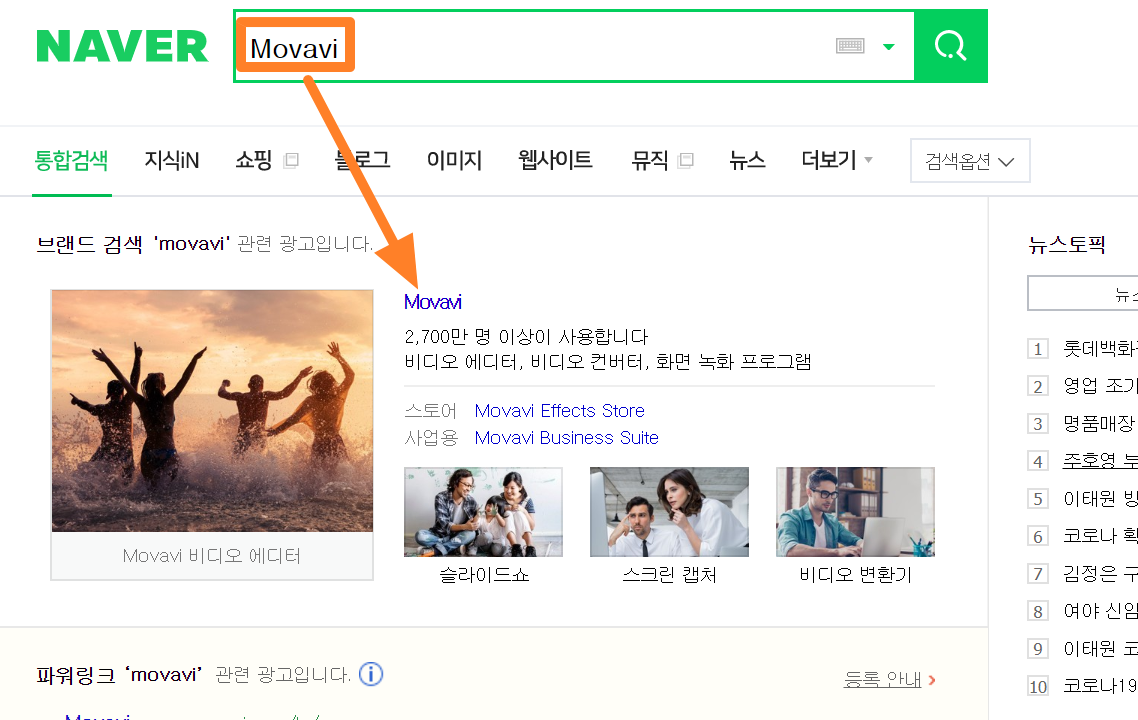Click the 비디오 변환기 label link
This screenshot has width=1138, height=720.
click(856, 575)
